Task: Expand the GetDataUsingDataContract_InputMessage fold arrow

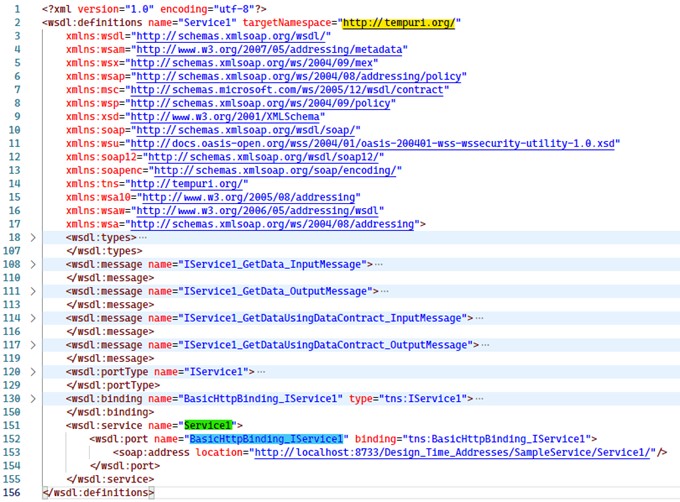Action: [x=32, y=318]
